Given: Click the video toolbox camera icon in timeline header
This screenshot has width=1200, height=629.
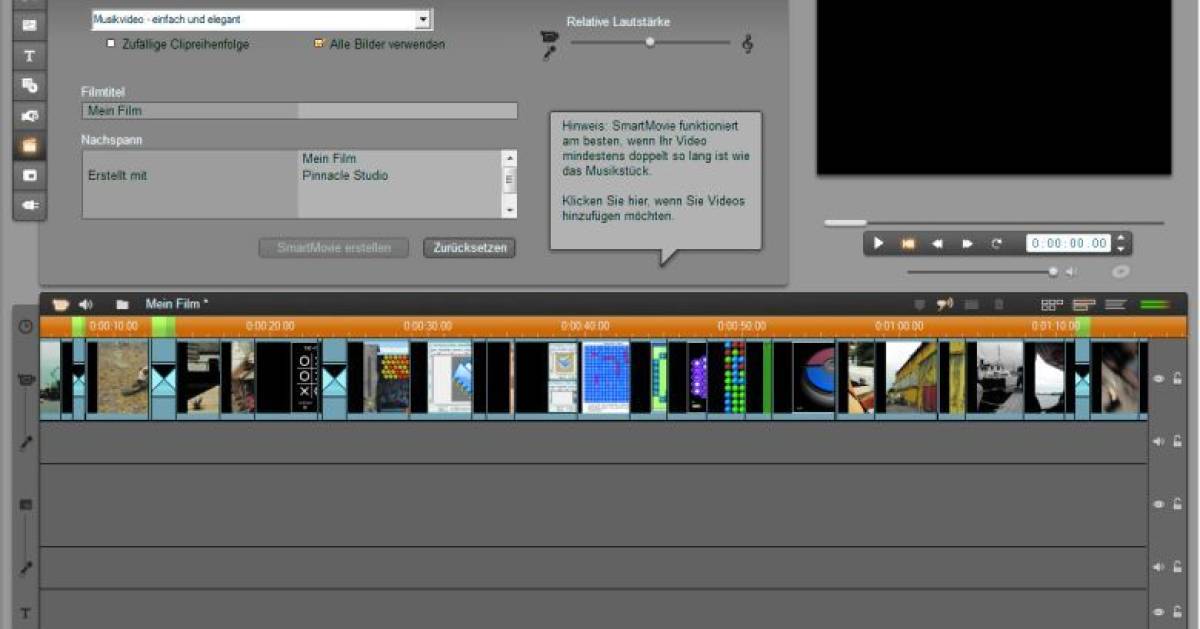Looking at the screenshot, I should pyautogui.click(x=60, y=304).
